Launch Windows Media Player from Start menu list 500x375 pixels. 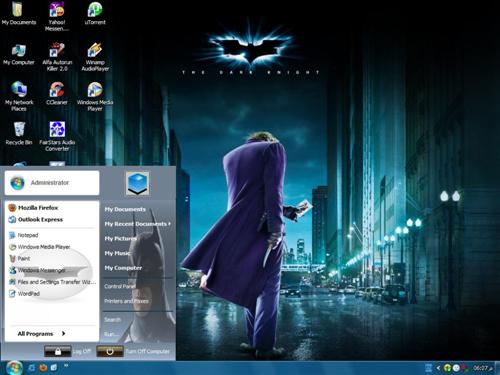[52, 247]
